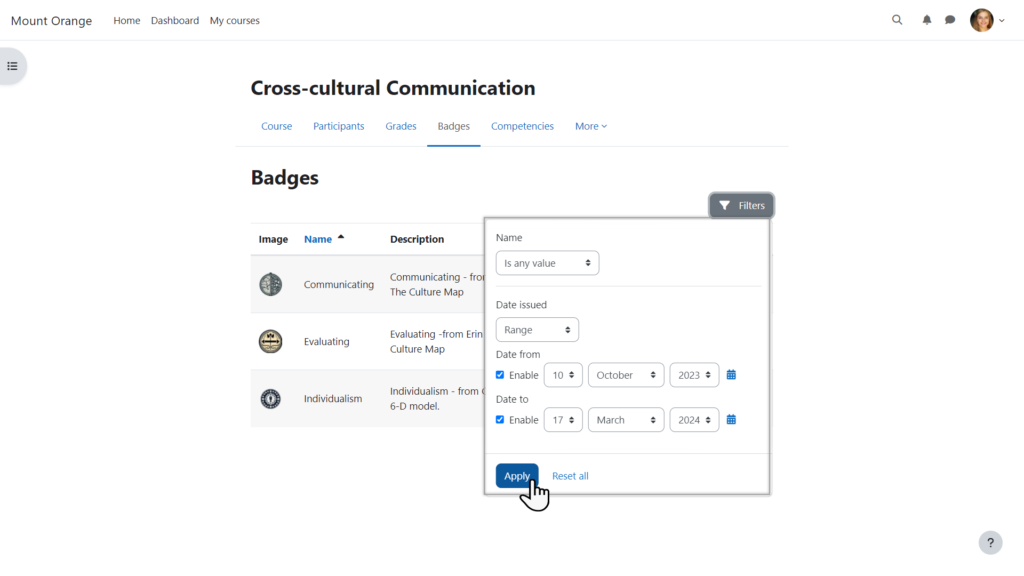Sort badges by Name column header

click(318, 239)
